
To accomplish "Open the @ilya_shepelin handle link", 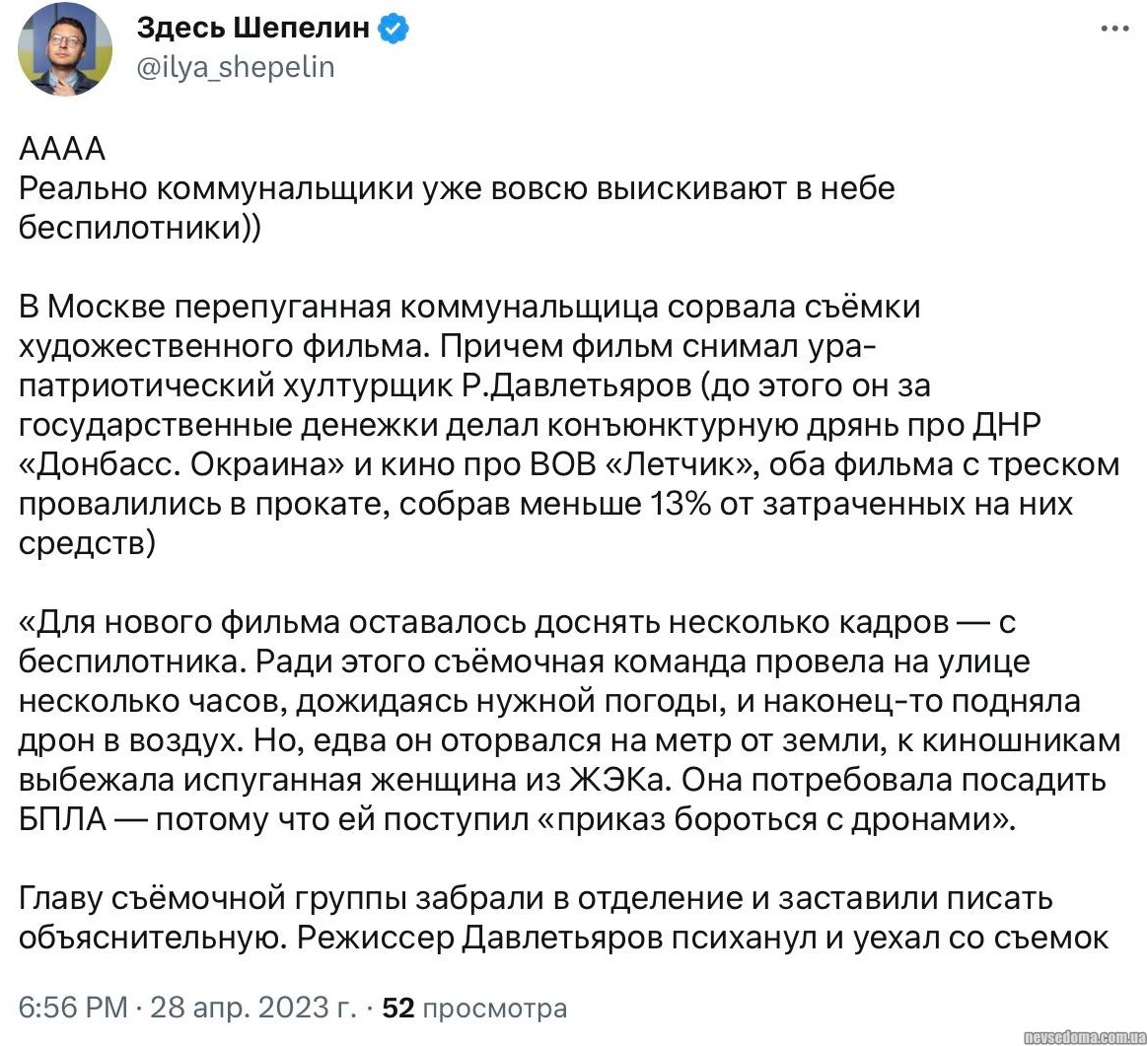I will tap(236, 67).
